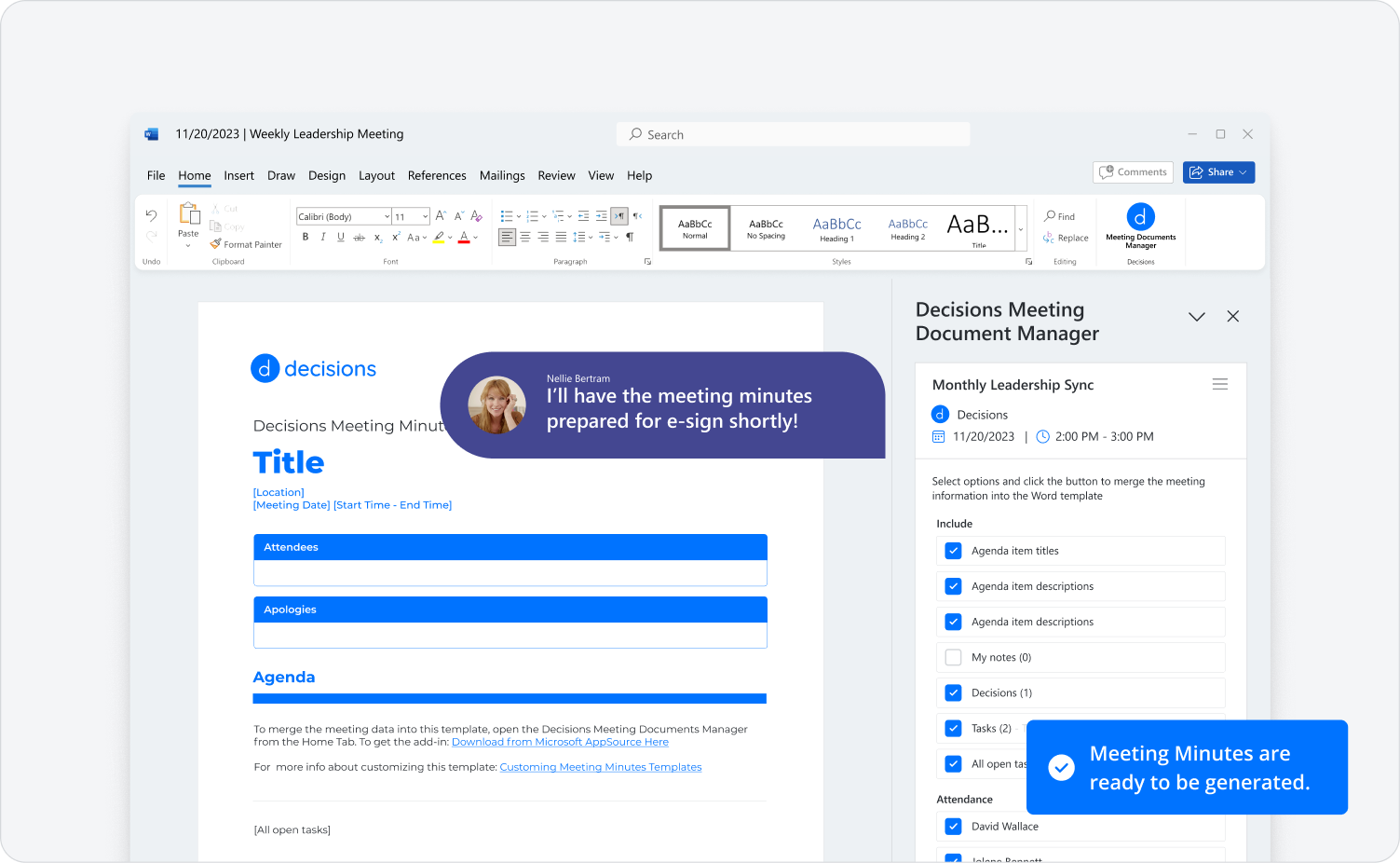
Task: Align paragraph text right
Action: 543,237
